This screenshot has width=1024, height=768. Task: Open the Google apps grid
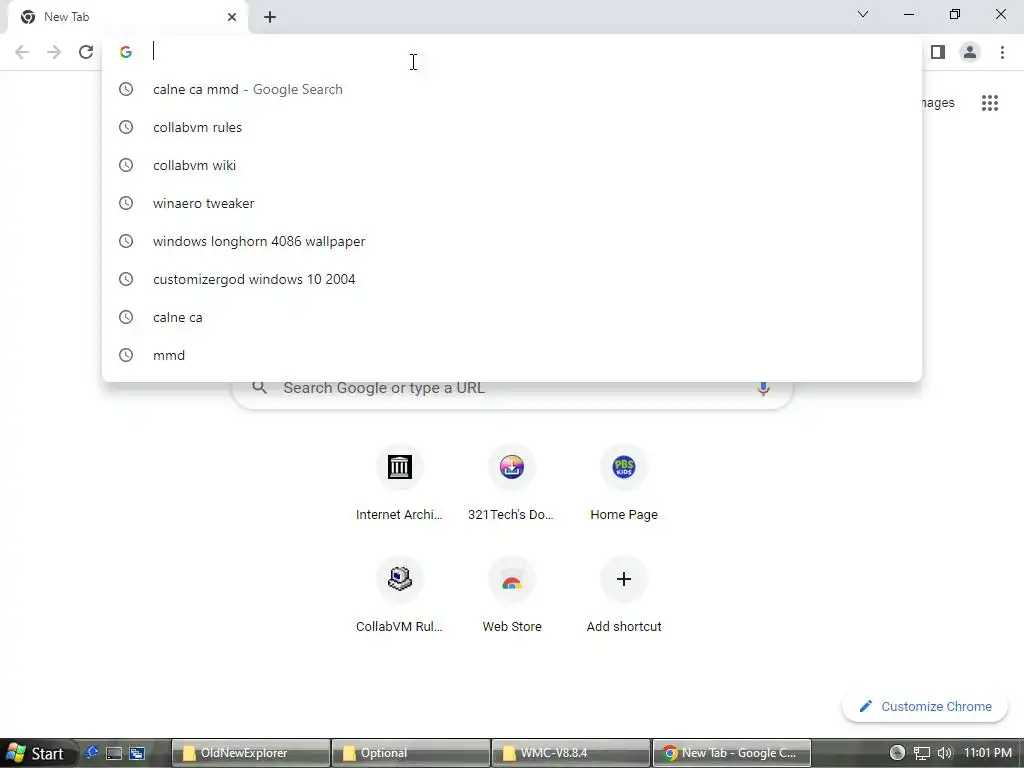(990, 103)
